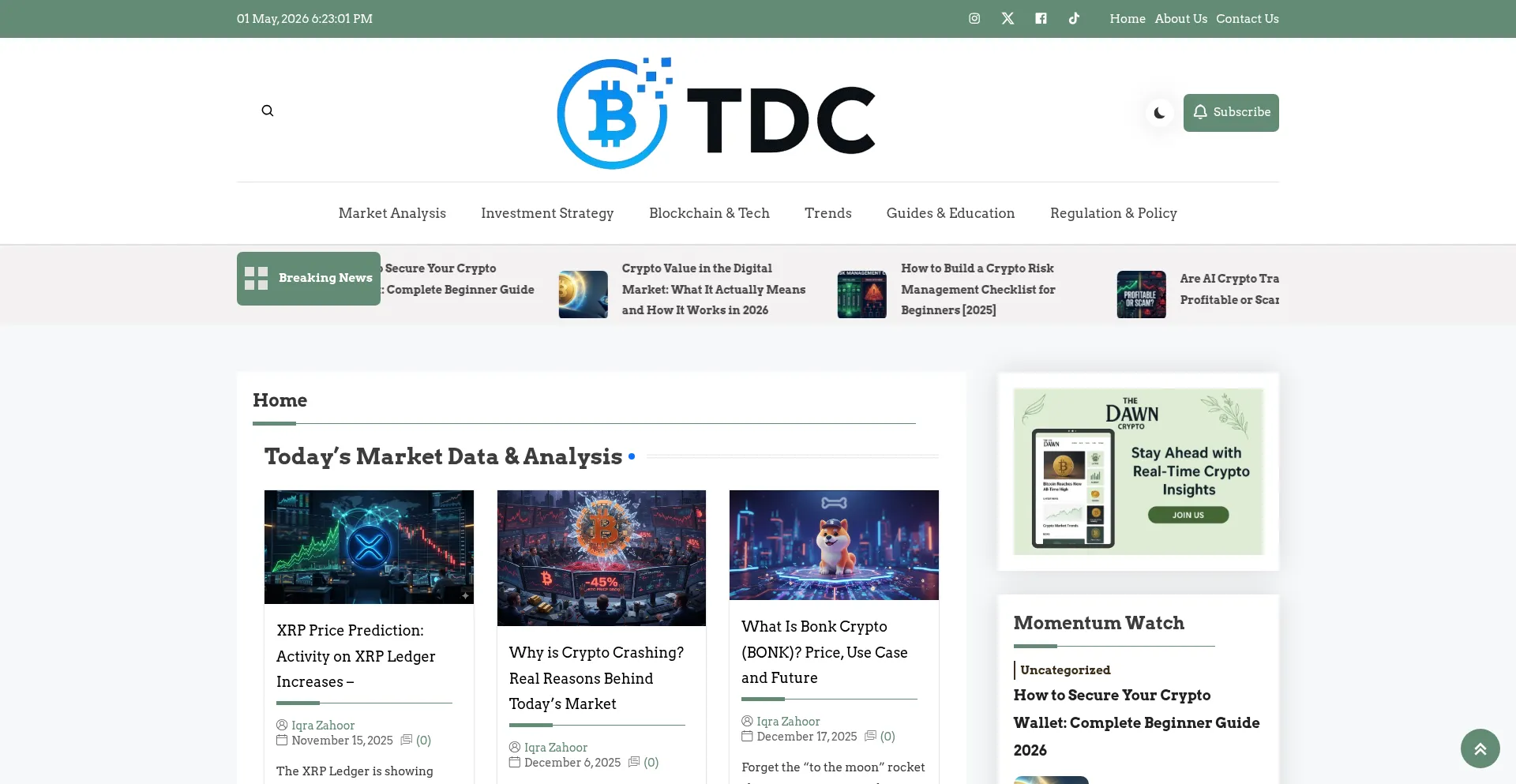Click JOIN US button in ad
This screenshot has width=1516, height=784.
pos(1188,515)
